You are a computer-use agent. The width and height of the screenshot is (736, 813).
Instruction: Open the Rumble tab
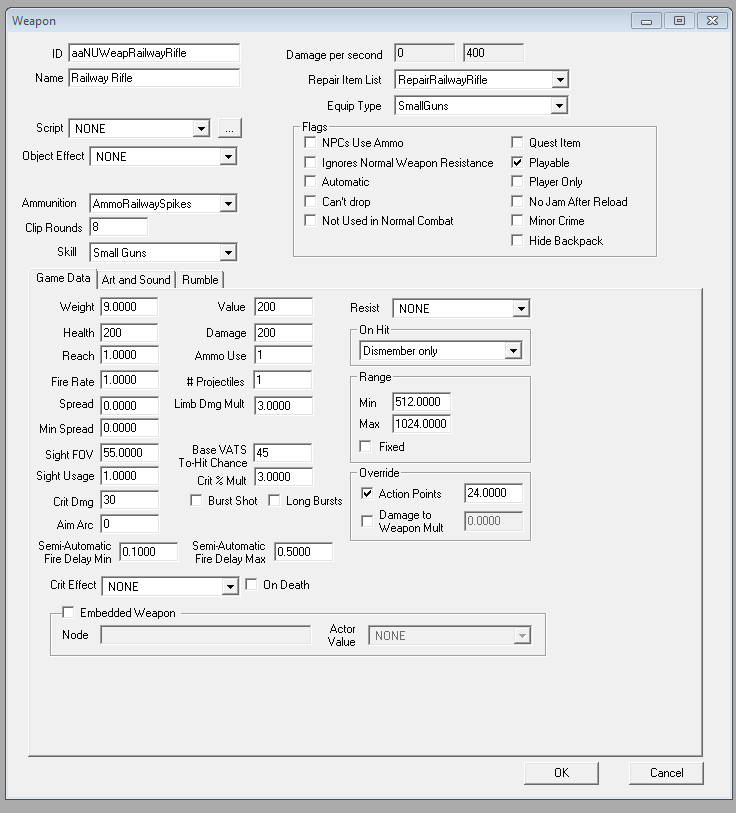pos(200,280)
